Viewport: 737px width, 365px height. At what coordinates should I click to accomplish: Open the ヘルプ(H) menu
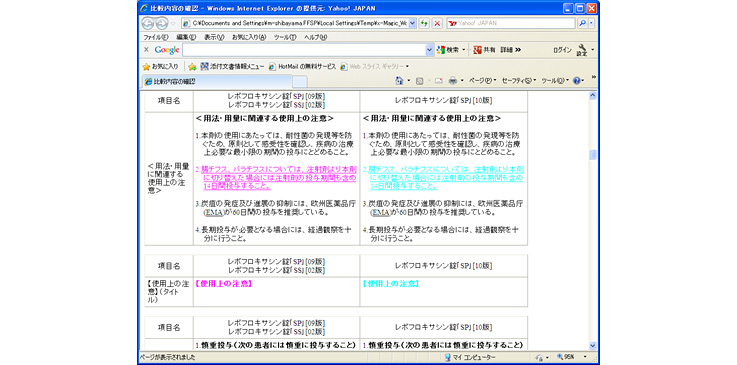(316, 37)
